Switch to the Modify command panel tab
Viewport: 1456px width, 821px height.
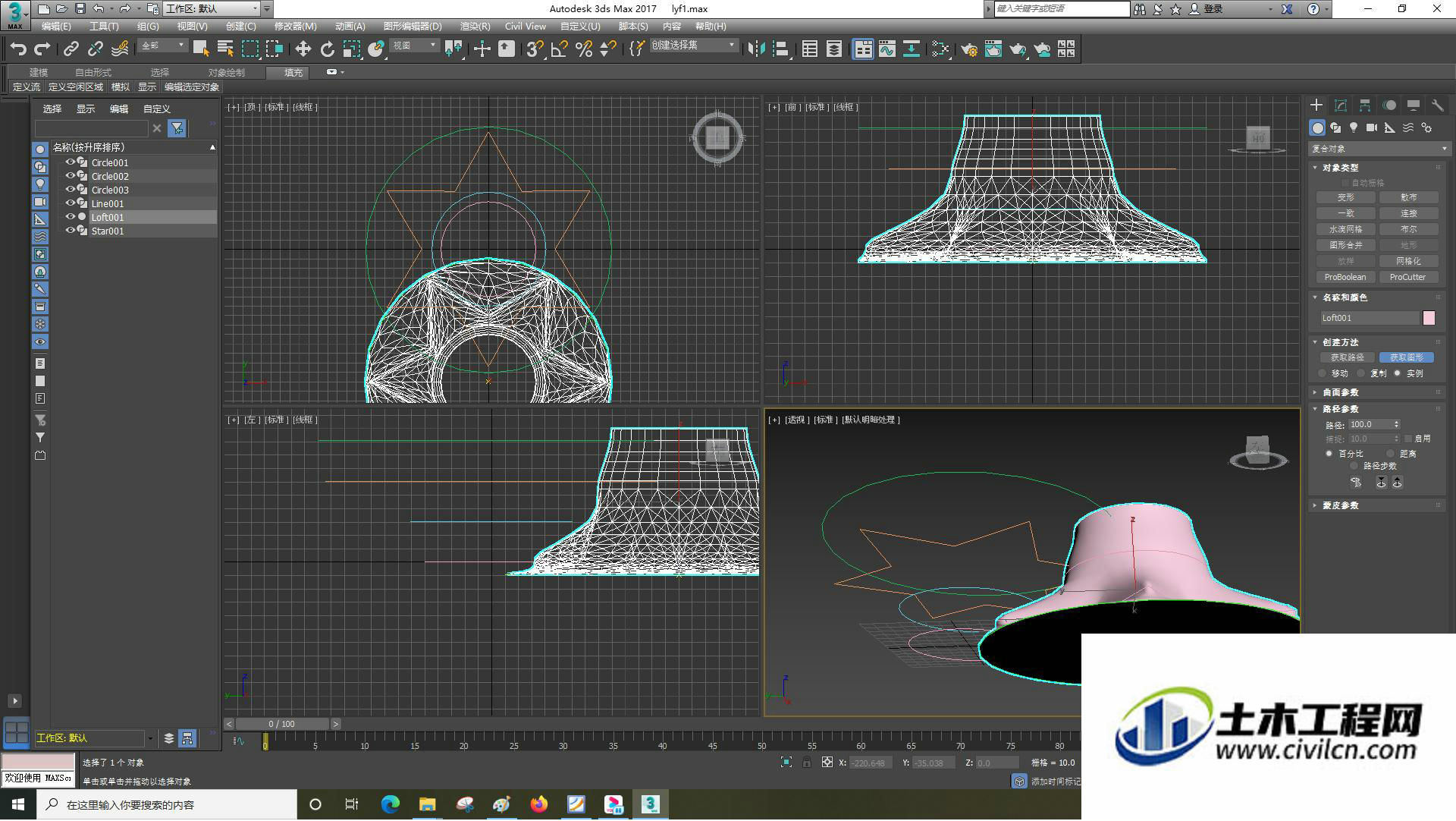1341,105
